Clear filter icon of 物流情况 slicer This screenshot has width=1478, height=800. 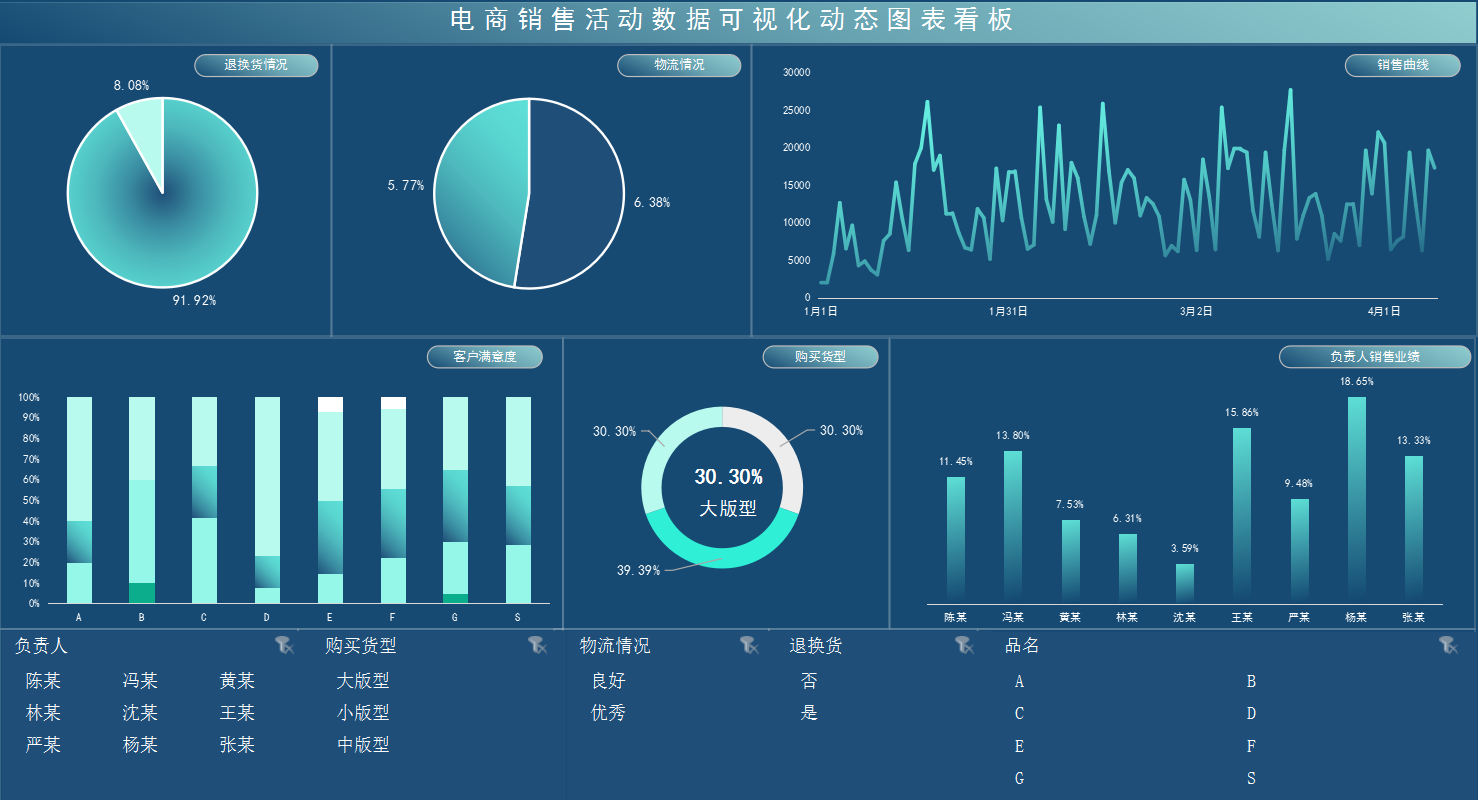(x=749, y=645)
